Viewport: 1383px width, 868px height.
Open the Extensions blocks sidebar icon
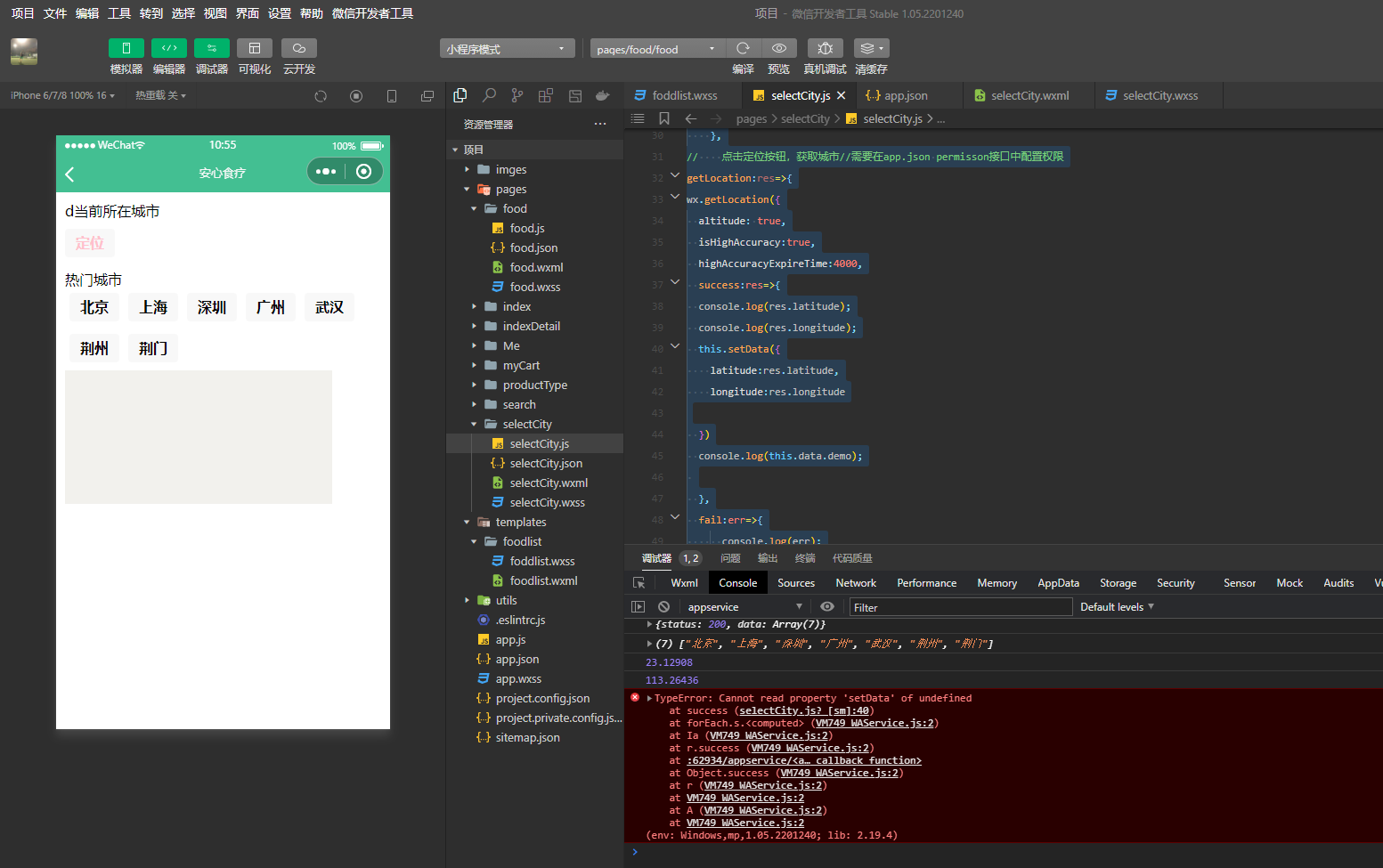click(x=546, y=95)
